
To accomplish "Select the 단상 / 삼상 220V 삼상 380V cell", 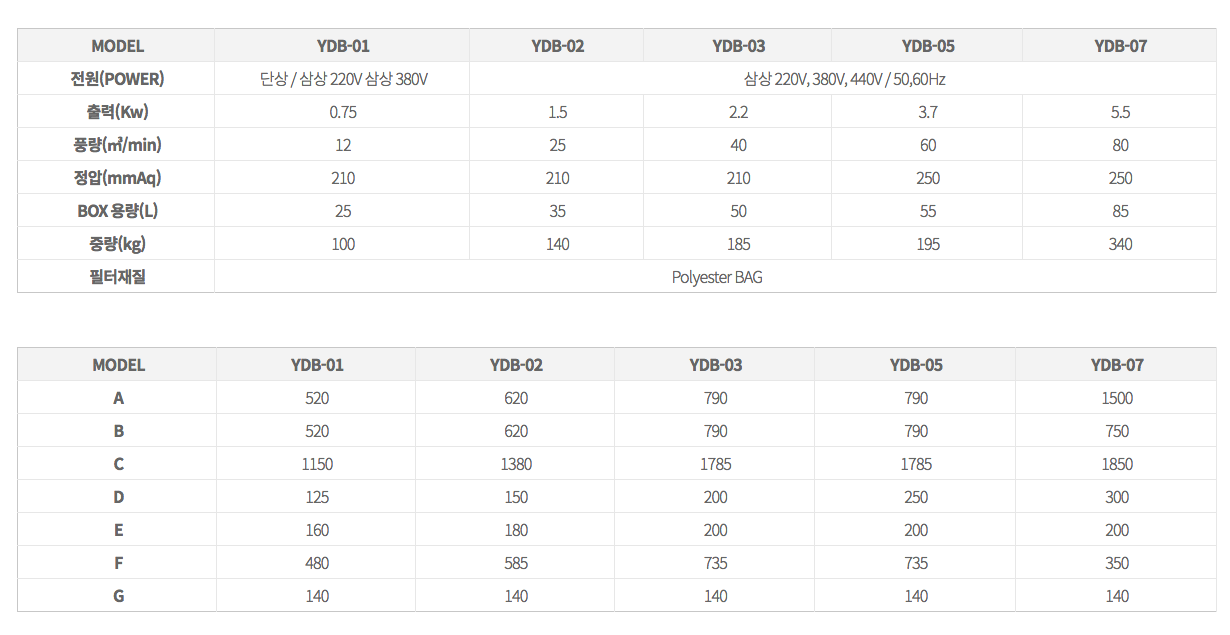I will coord(342,79).
